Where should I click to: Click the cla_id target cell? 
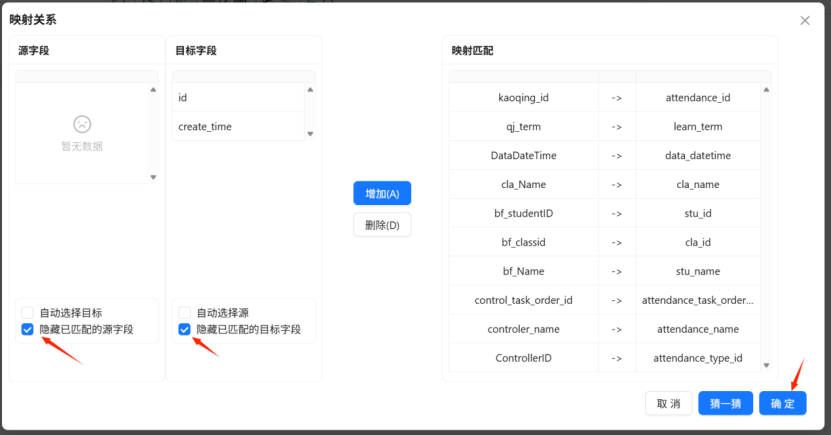[x=698, y=242]
